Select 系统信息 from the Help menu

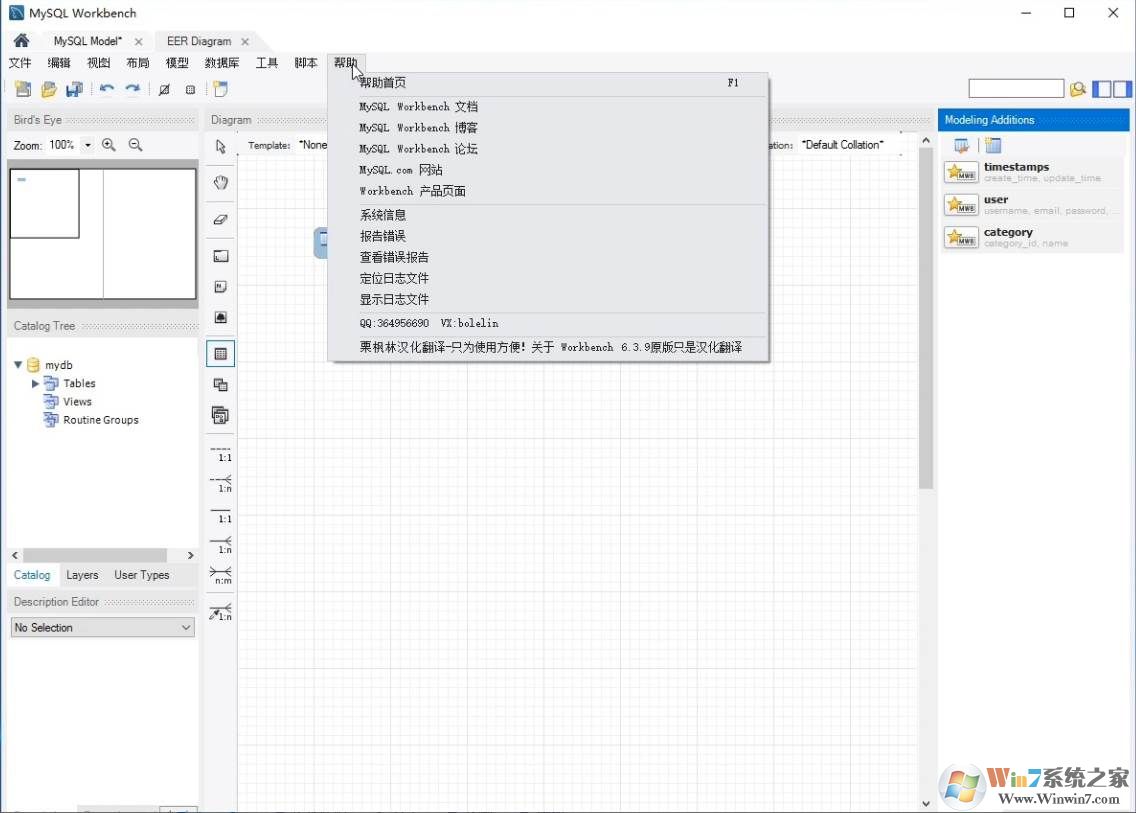(383, 214)
